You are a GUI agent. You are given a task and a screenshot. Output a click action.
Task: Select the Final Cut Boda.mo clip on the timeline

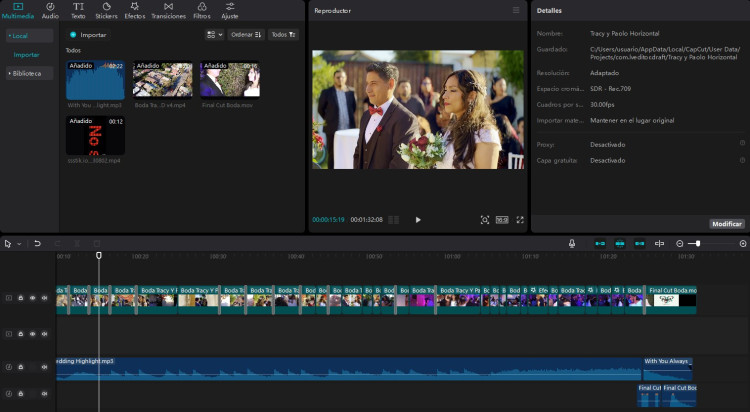click(672, 300)
